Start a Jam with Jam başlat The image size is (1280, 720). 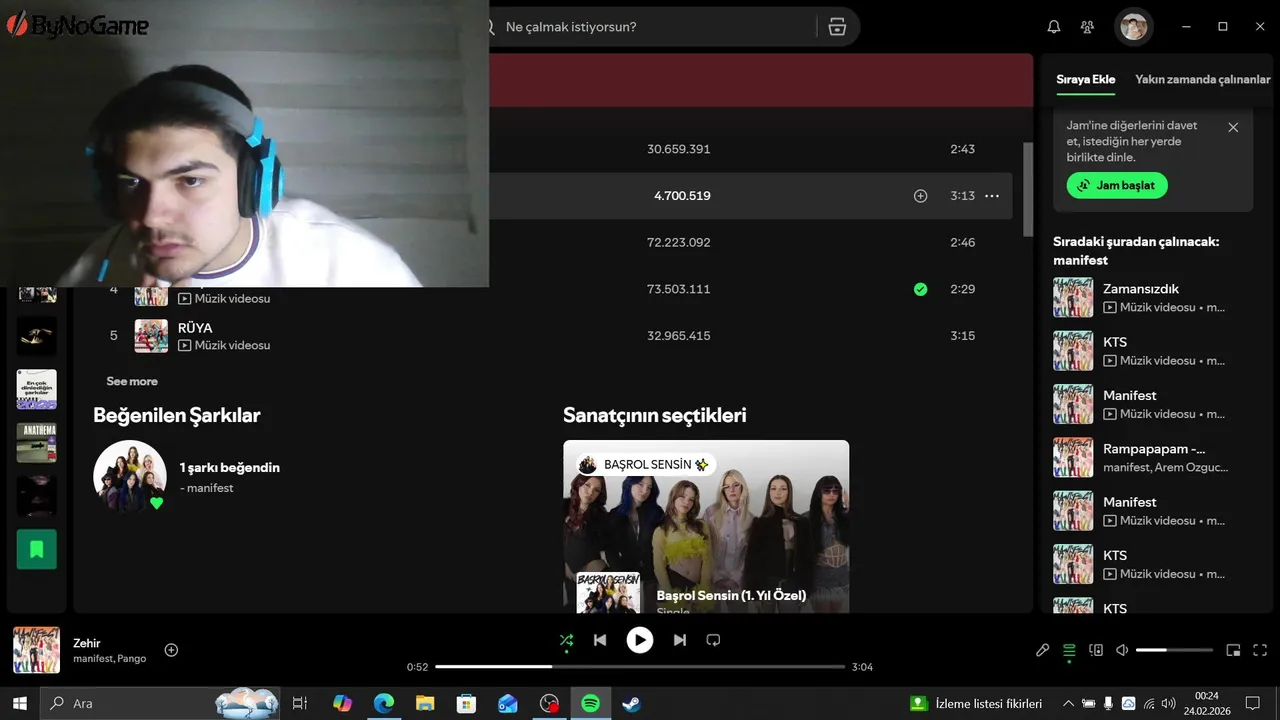1117,185
